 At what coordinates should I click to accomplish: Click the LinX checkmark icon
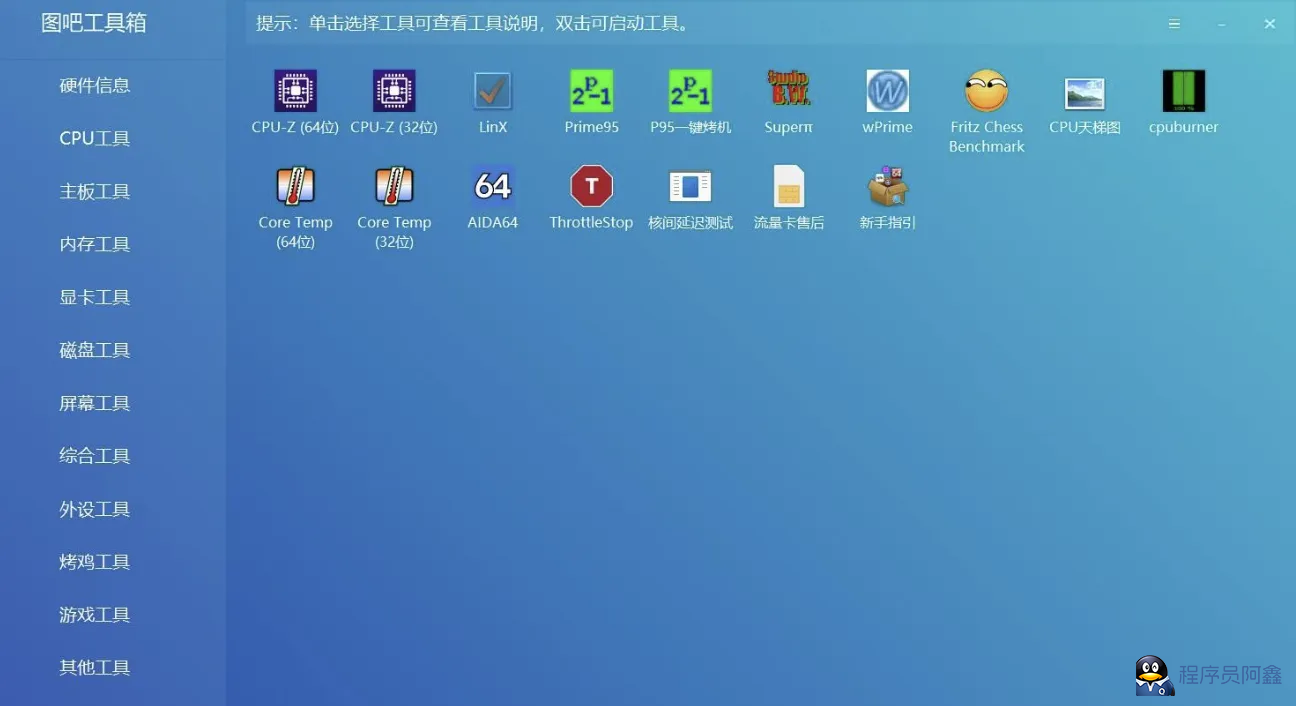[x=493, y=91]
